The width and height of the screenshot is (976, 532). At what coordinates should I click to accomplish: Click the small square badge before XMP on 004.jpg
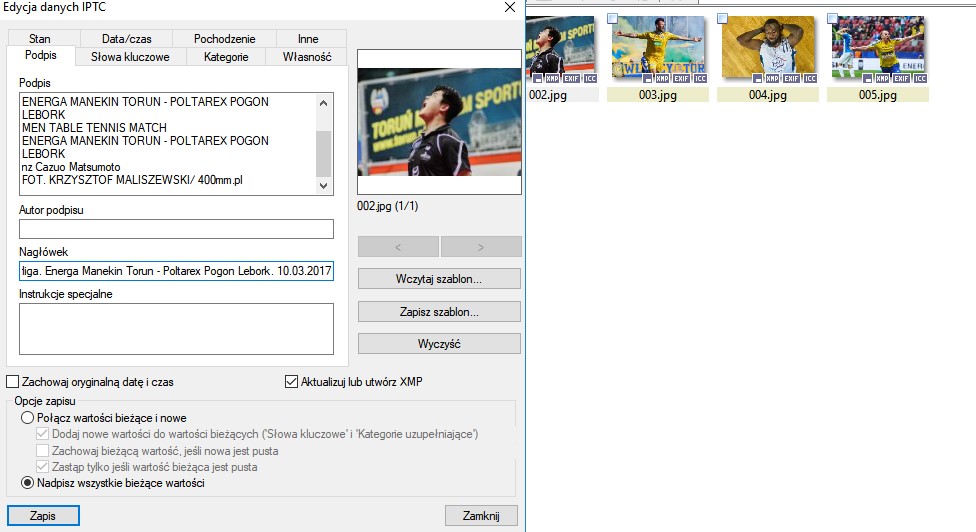(758, 78)
